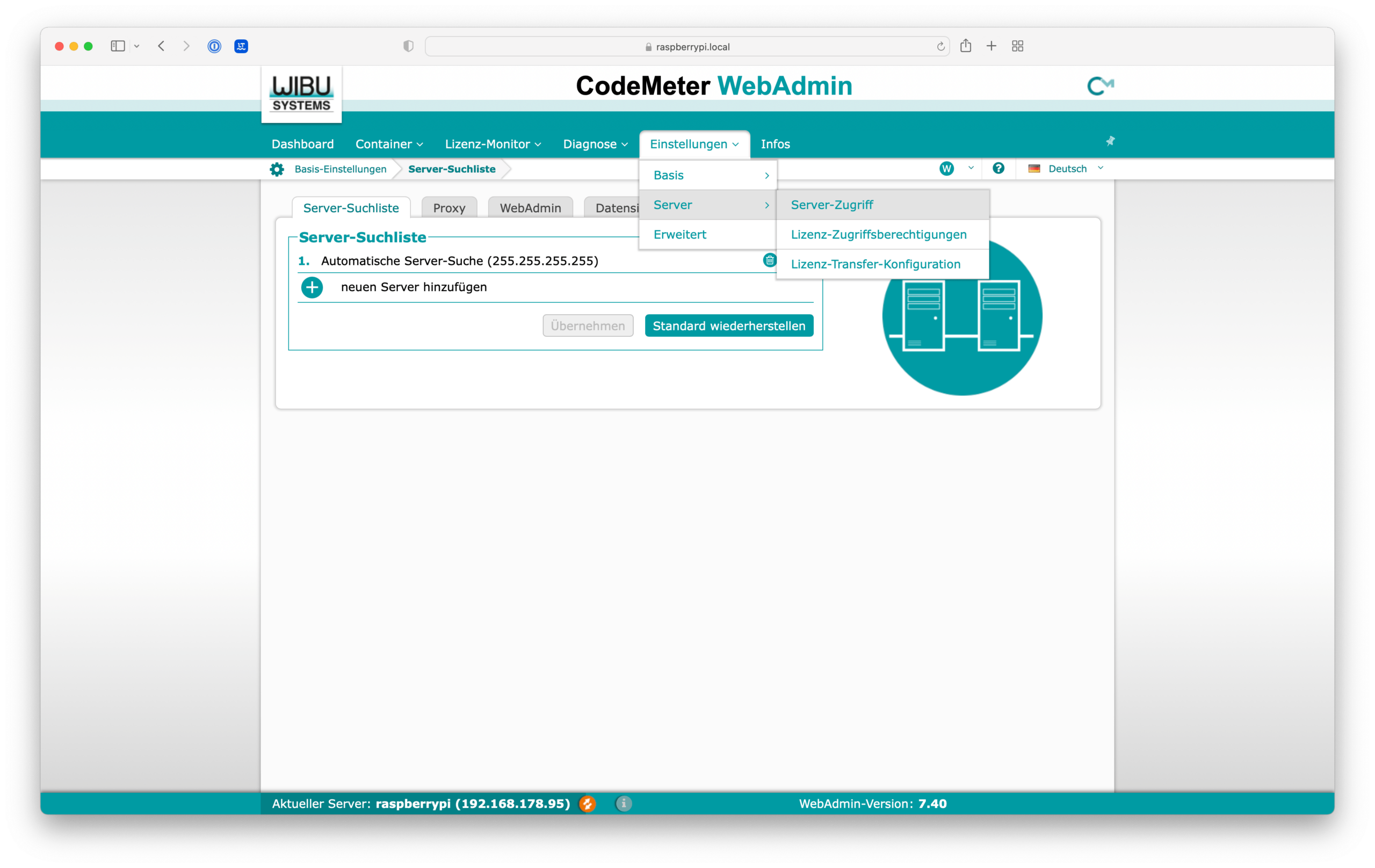1375x868 pixels.
Task: Click Standard wiederherstellen button
Action: tap(729, 325)
